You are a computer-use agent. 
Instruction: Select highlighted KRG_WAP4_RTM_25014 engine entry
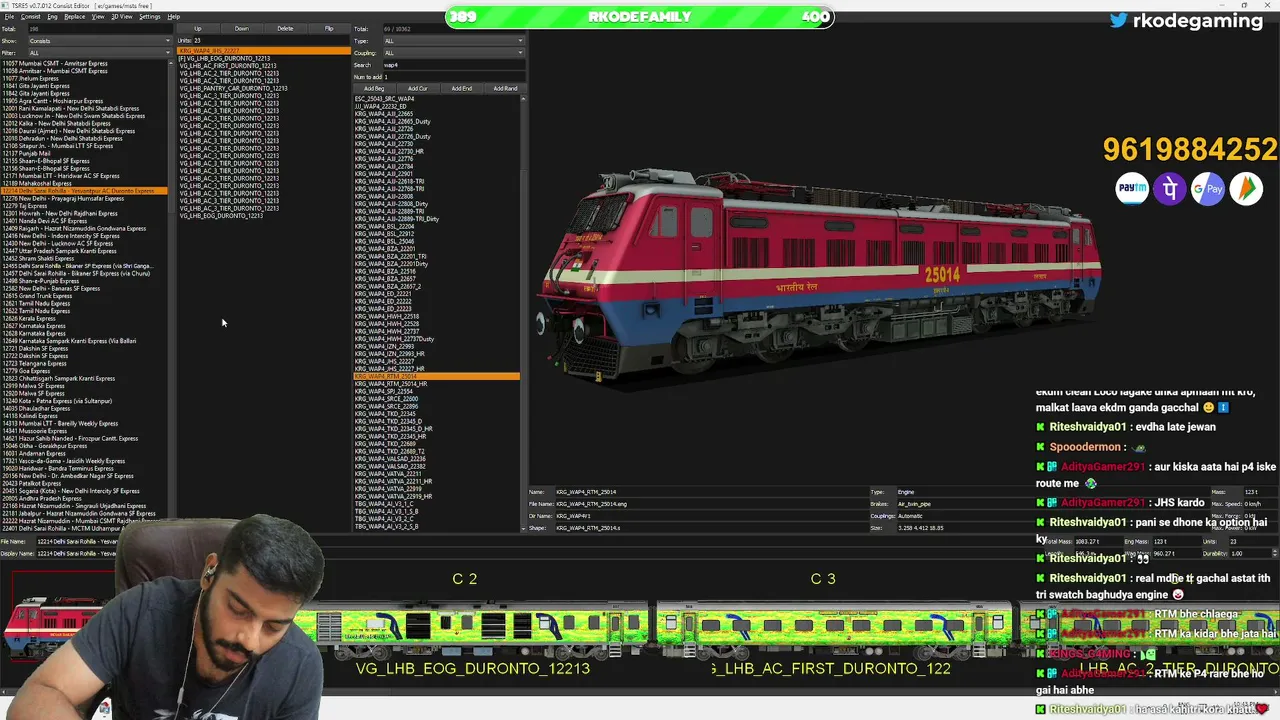(x=437, y=376)
